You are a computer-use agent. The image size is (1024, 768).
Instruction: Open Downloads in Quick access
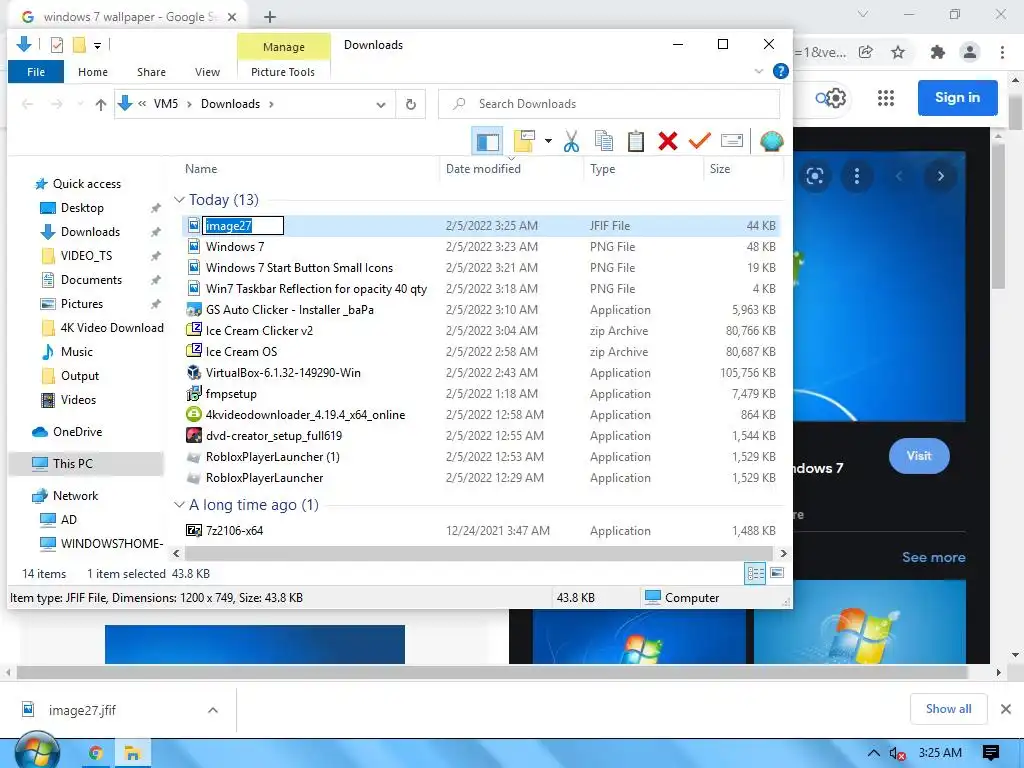pyautogui.click(x=90, y=232)
